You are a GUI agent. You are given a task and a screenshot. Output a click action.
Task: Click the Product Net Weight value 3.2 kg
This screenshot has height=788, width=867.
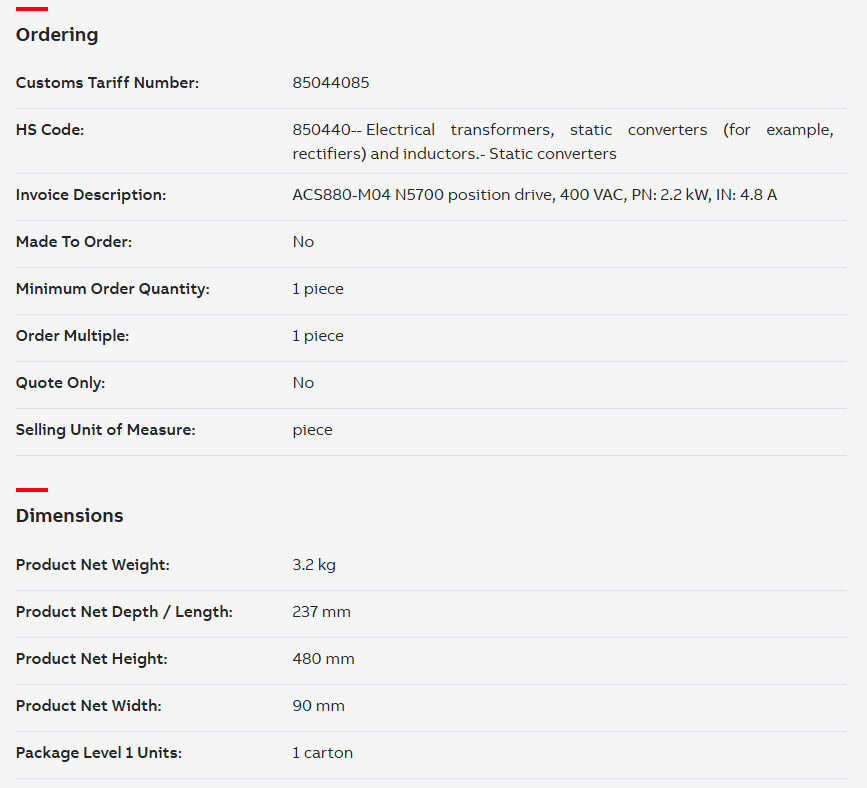314,565
